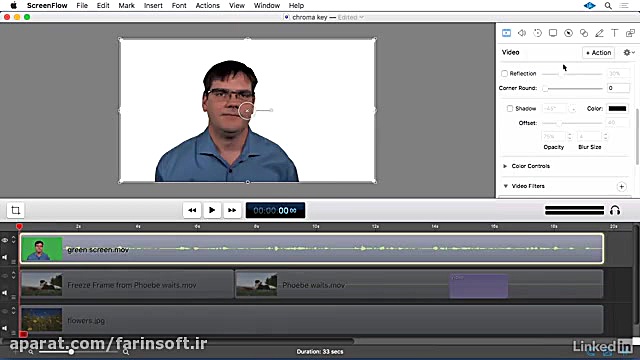The width and height of the screenshot is (640, 360).
Task: Click the flowers.jpg track height arrows
Action: click(x=13, y=311)
